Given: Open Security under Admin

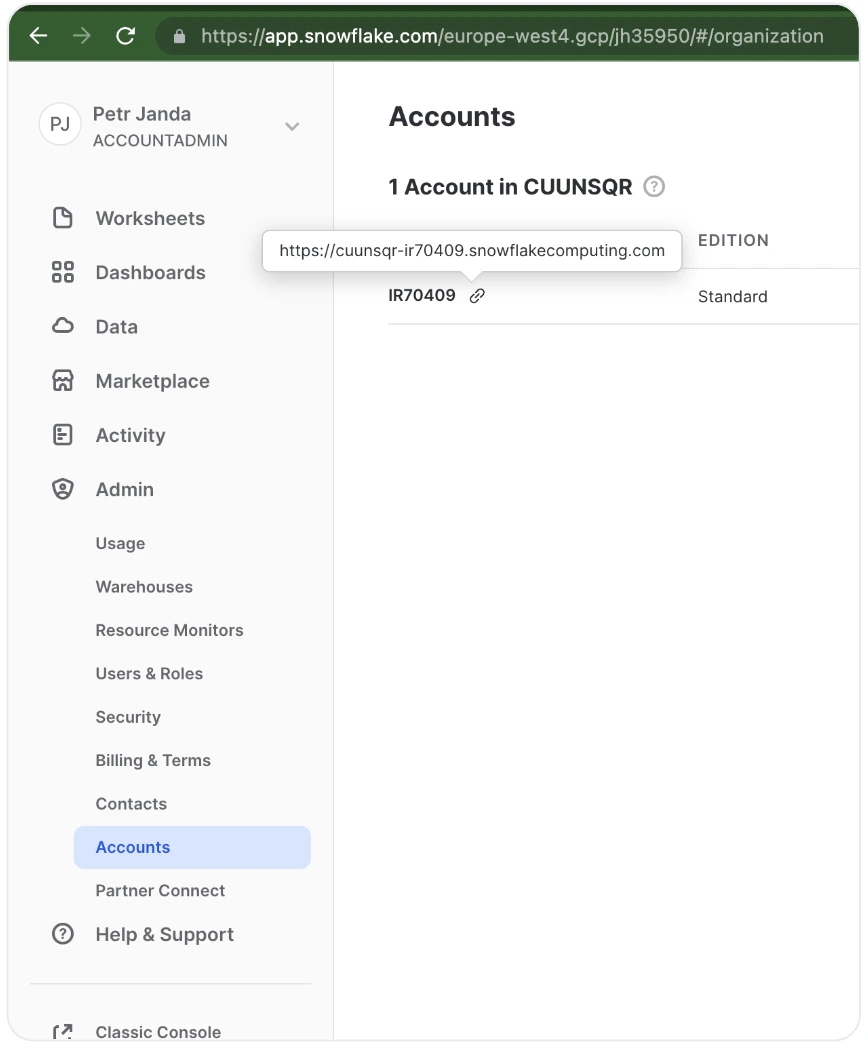Looking at the screenshot, I should pyautogui.click(x=128, y=717).
